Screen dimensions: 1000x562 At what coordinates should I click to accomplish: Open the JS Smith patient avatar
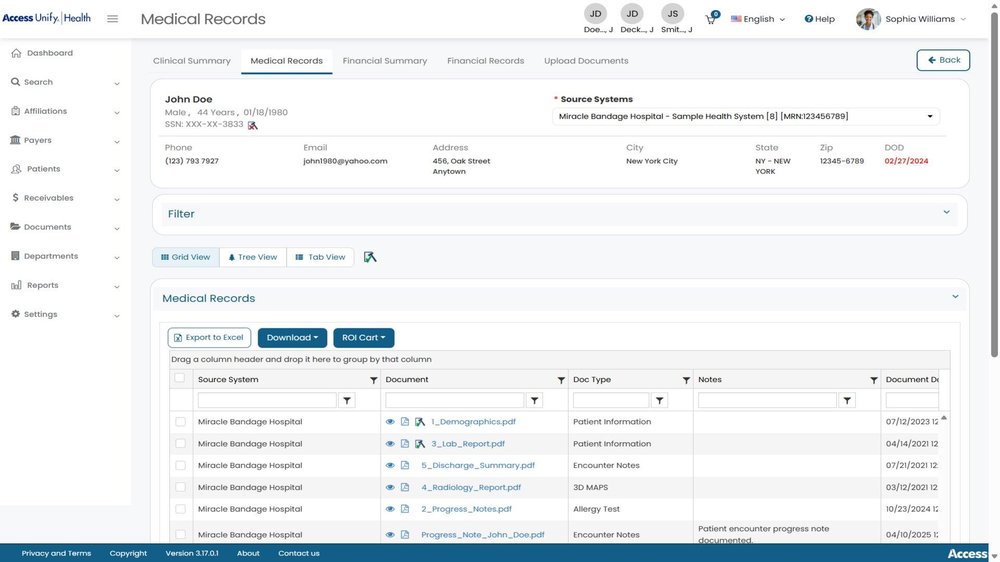[673, 14]
